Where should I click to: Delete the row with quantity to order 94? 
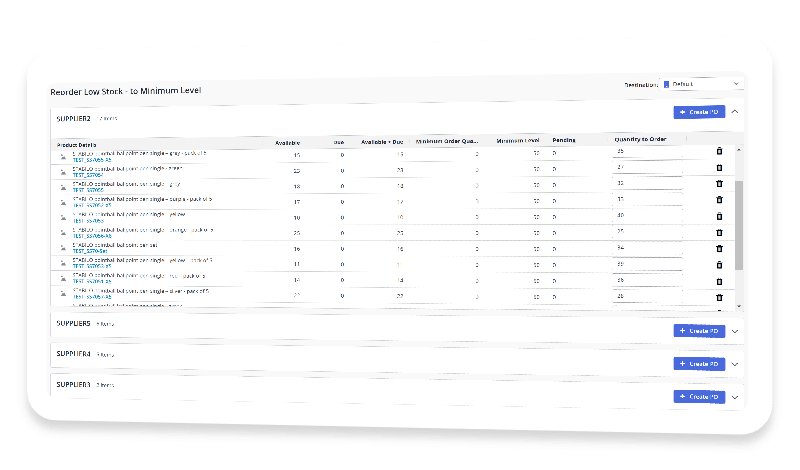(x=718, y=248)
